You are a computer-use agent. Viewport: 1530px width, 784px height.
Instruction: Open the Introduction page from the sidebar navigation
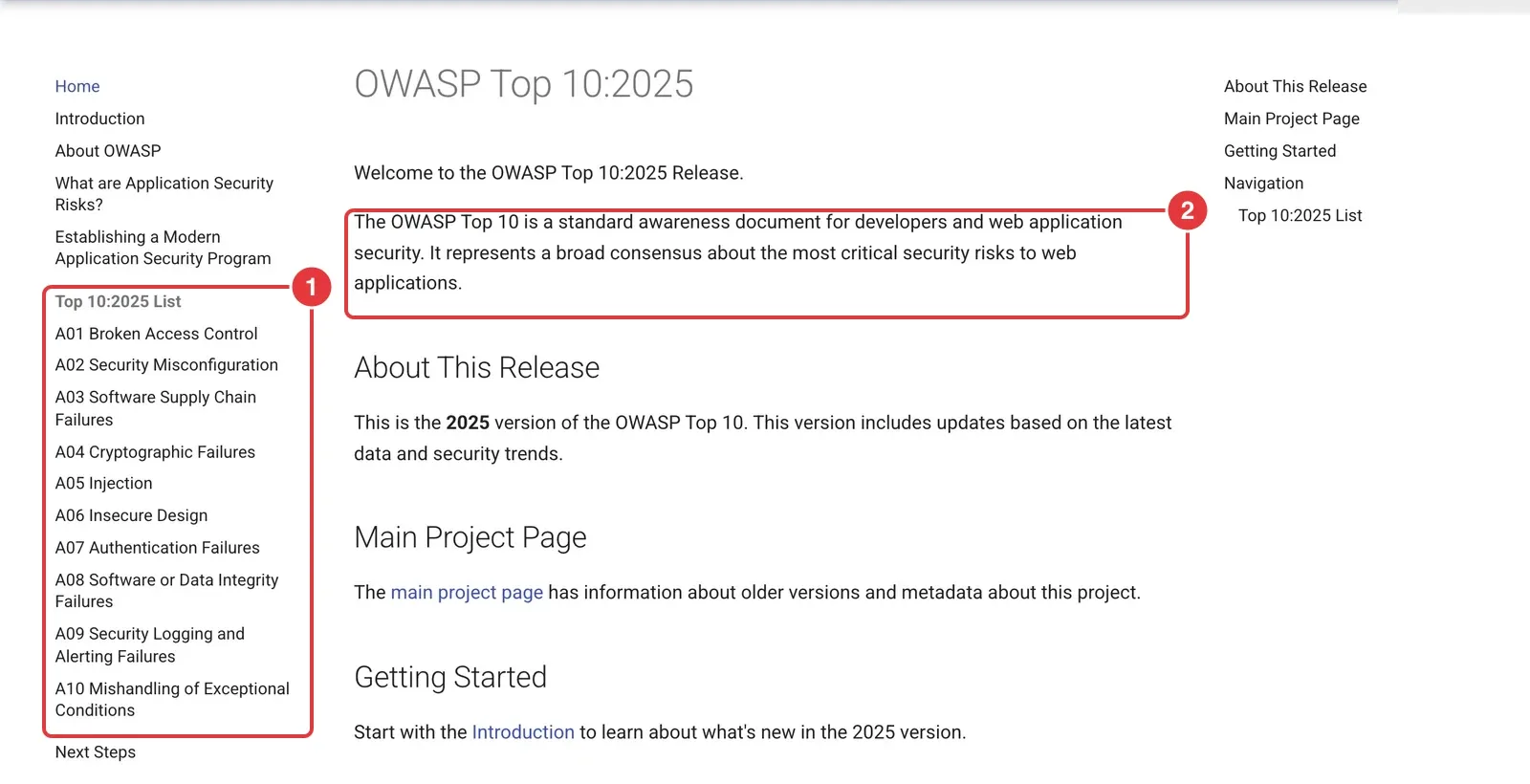click(x=99, y=119)
